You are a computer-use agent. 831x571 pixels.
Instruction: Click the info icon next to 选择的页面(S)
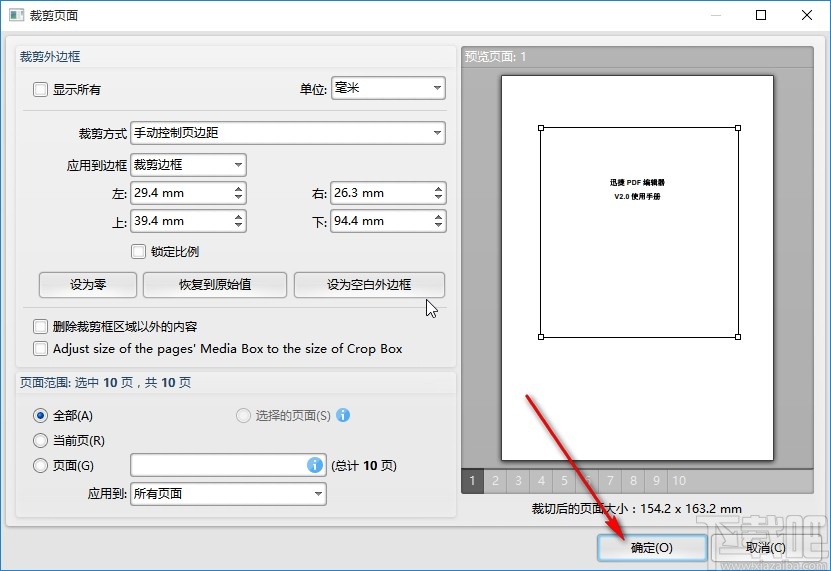tap(343, 415)
